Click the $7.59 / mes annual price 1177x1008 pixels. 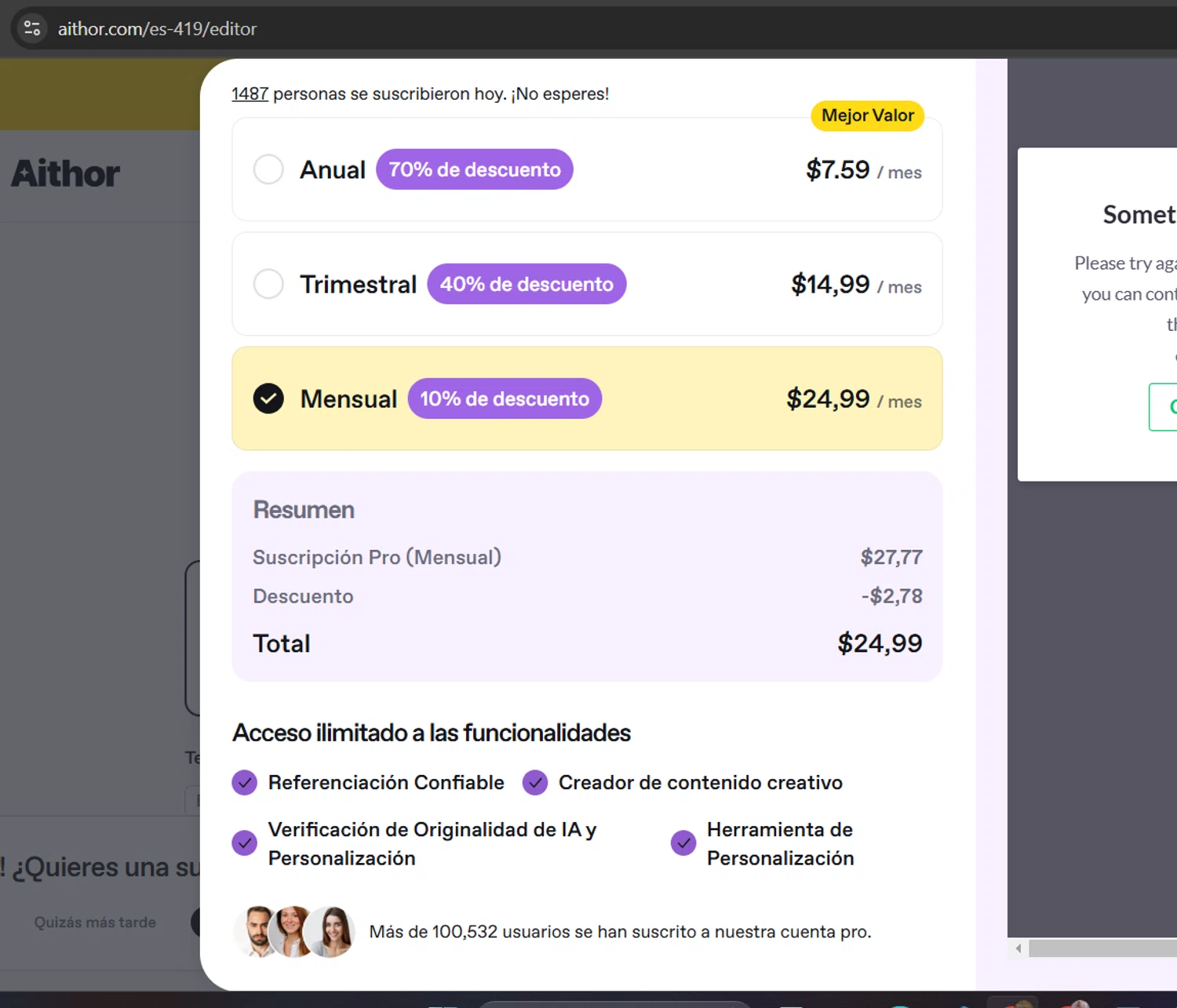point(864,170)
